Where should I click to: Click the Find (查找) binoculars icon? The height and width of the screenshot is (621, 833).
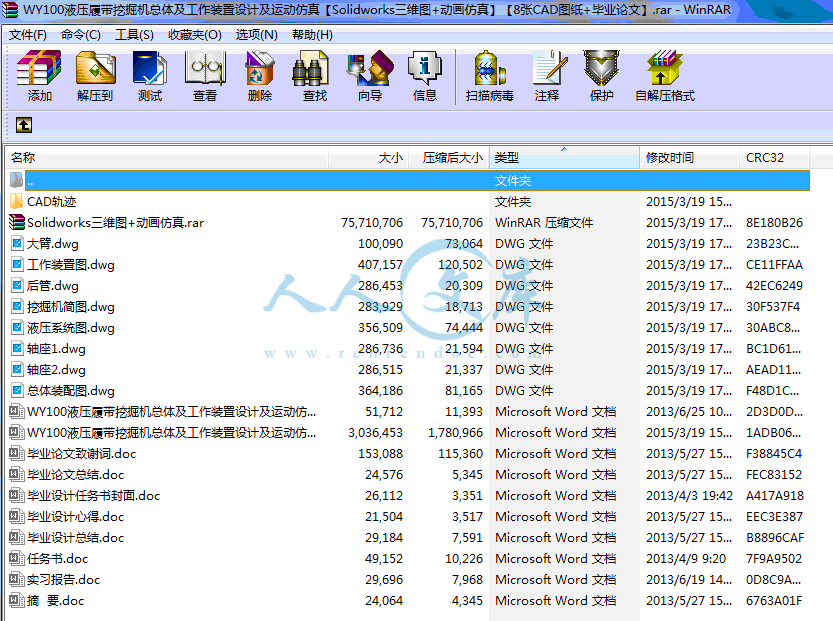[311, 68]
